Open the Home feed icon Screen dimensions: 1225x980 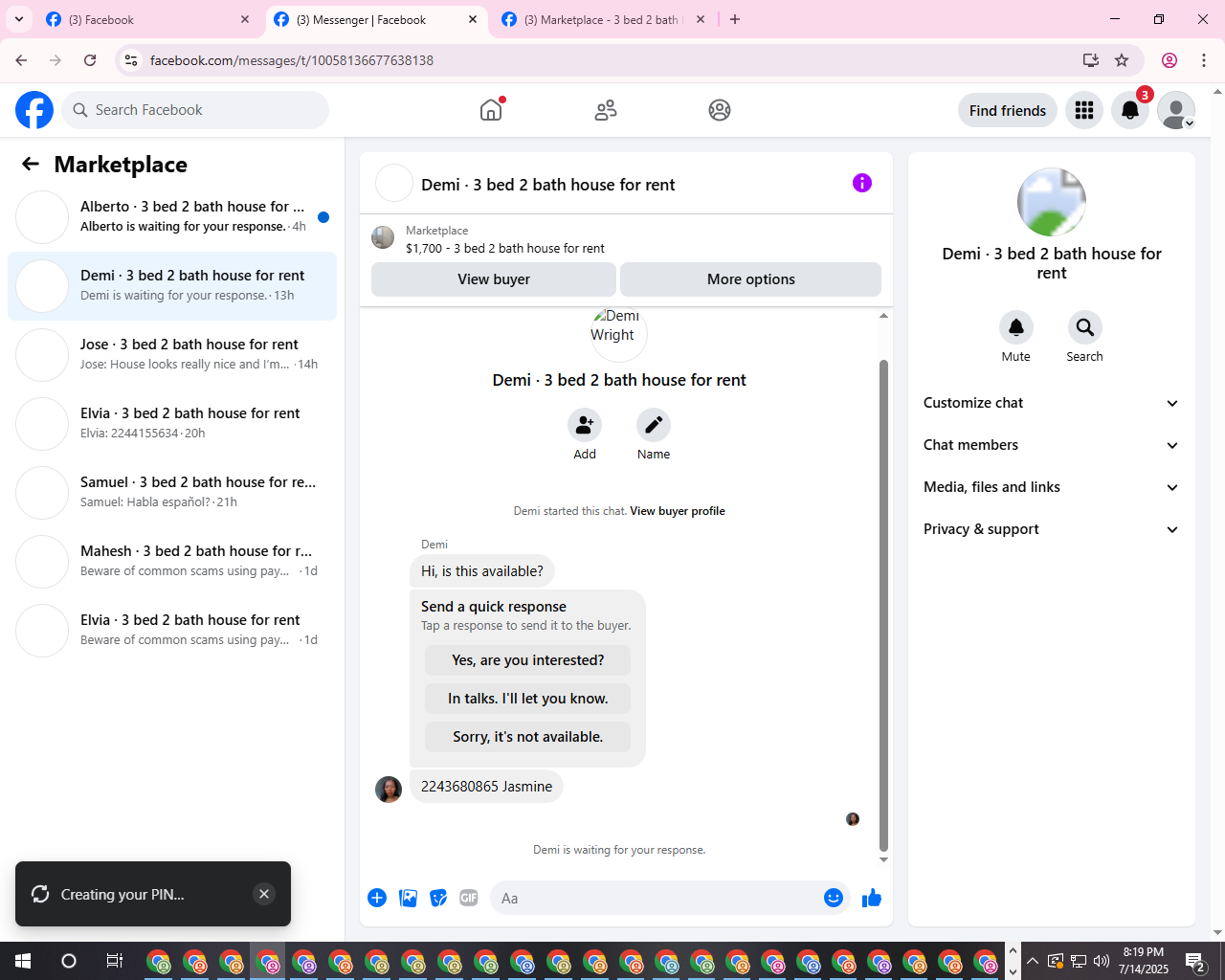(x=491, y=110)
